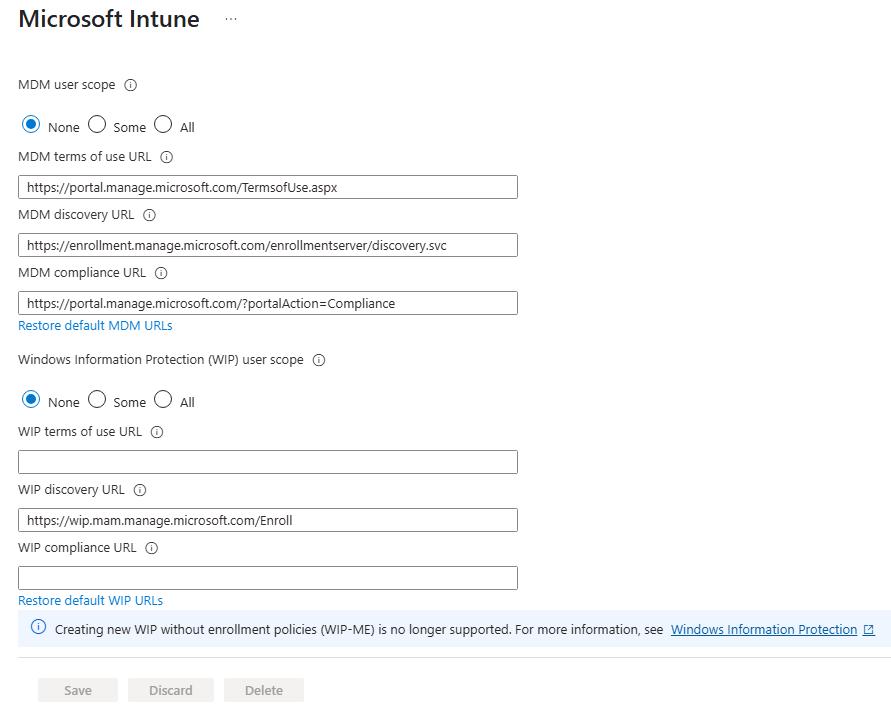
Task: Click the external link icon after Windows Information Protection
Action: (869, 630)
